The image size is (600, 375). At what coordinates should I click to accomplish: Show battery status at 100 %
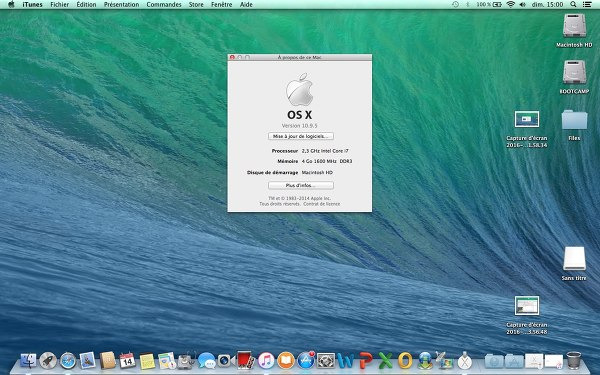[x=489, y=5]
